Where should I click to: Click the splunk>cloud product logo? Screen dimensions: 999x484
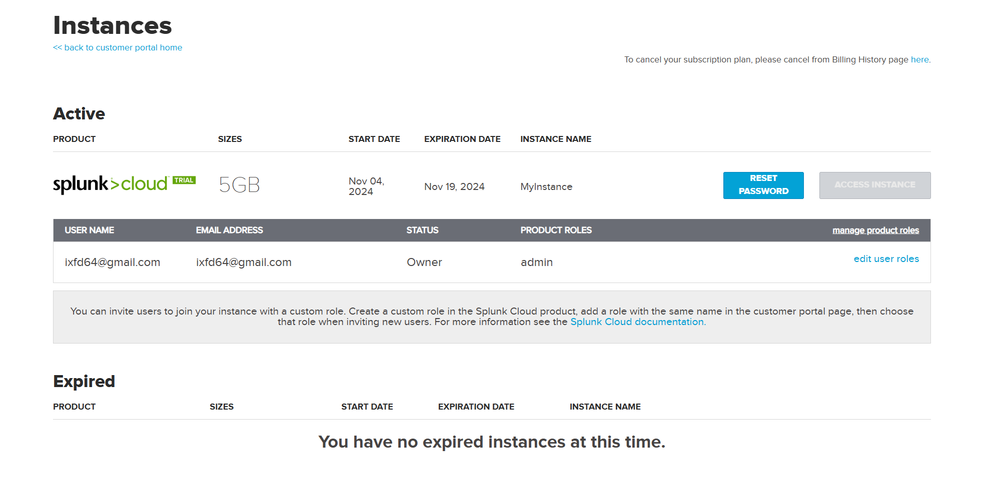111,185
